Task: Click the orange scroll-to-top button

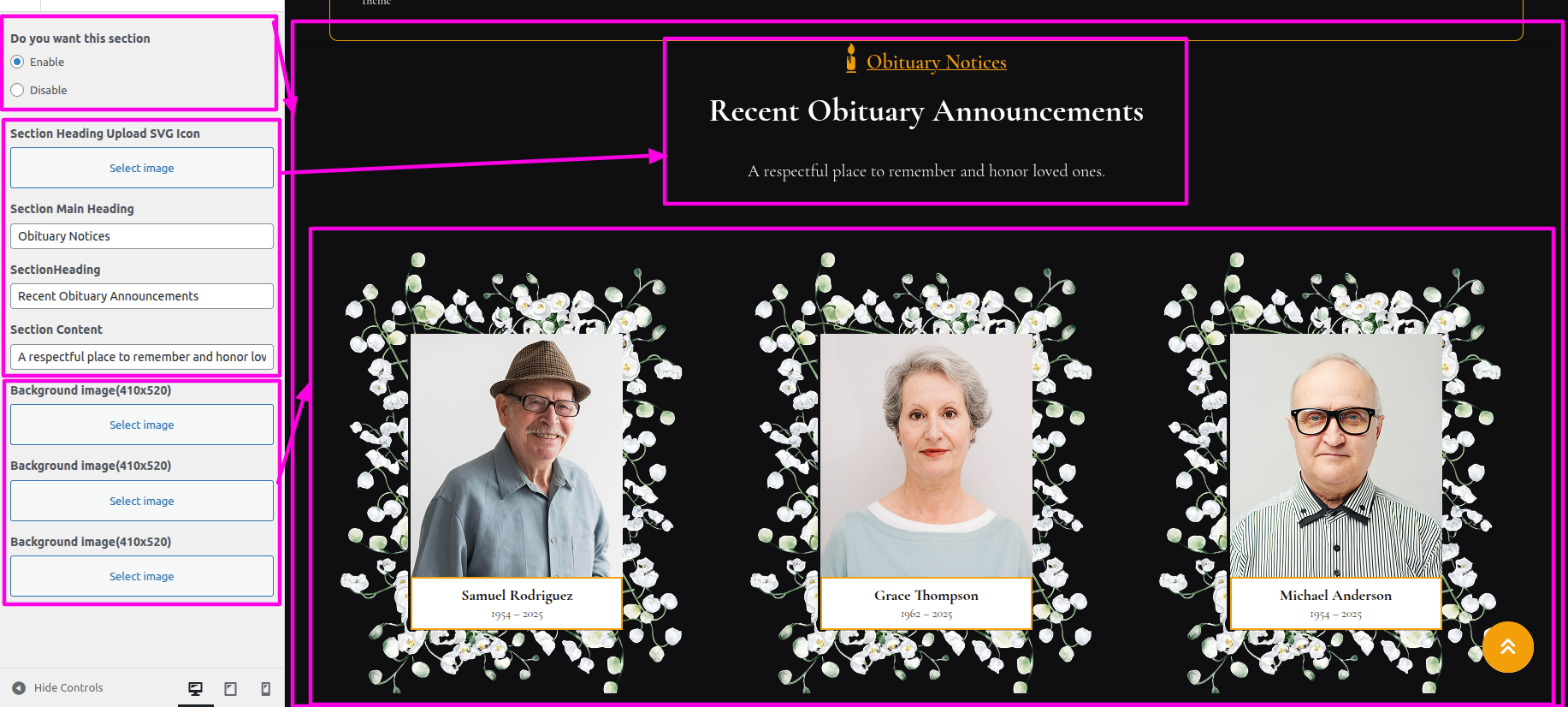Action: (1508, 647)
